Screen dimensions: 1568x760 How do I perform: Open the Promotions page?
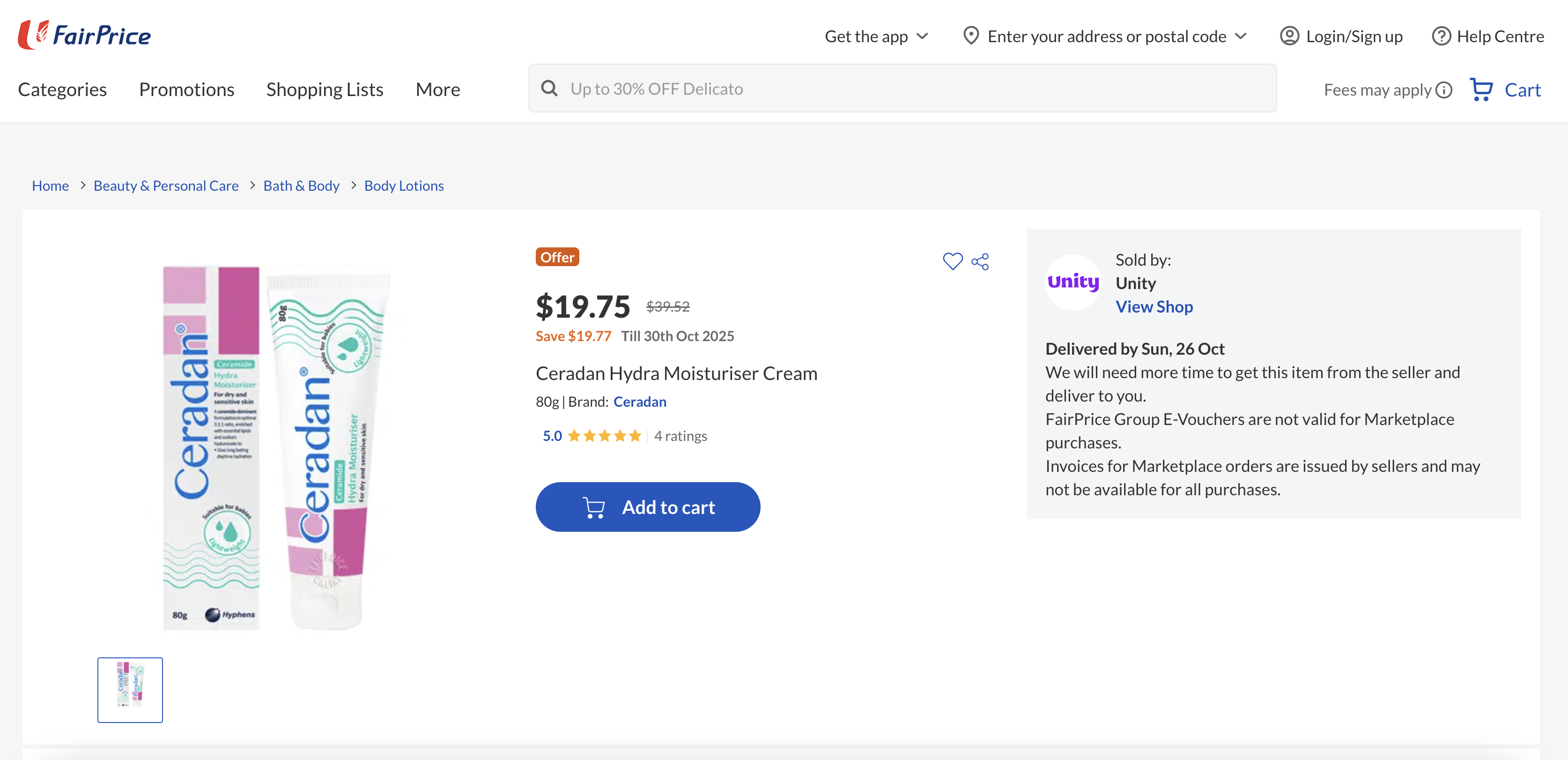[x=186, y=89]
